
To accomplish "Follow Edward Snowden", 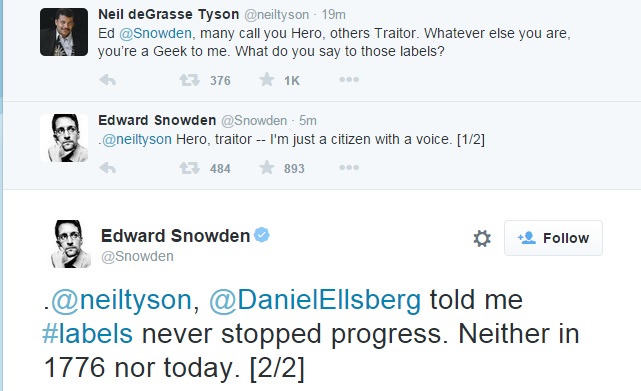I will point(553,238).
